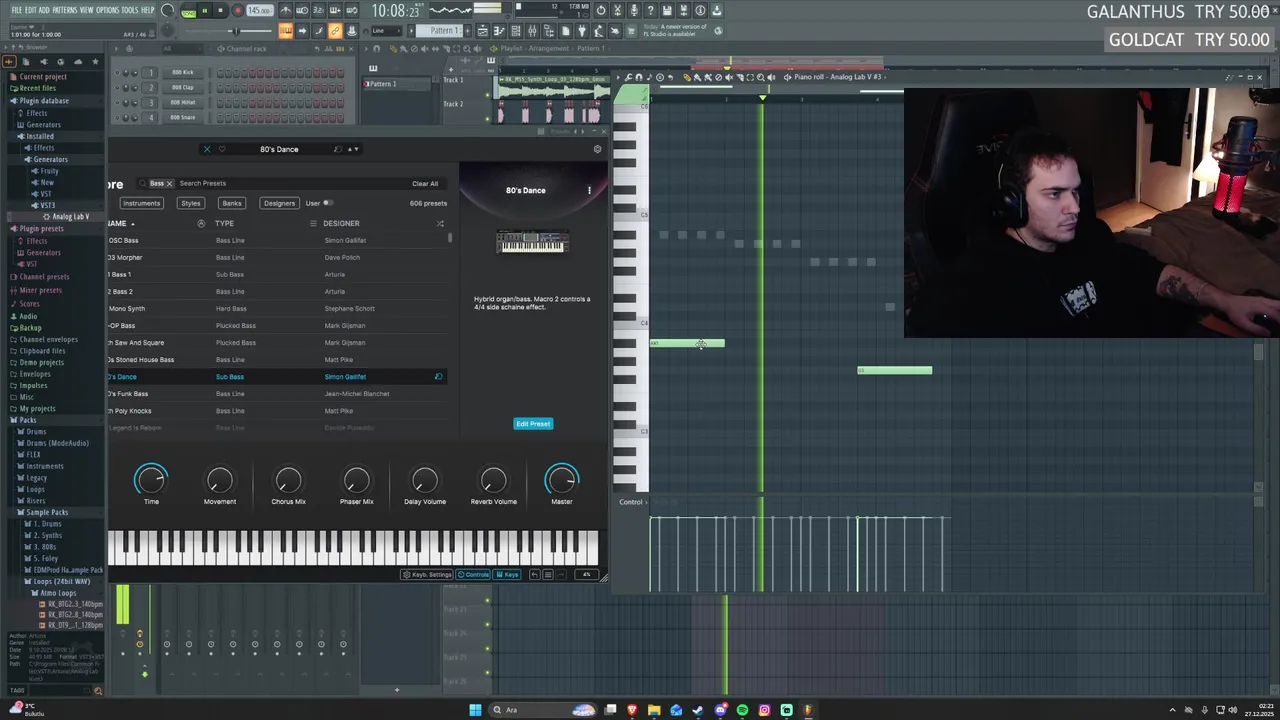
Task: Click the Stop transport button
Action: [220, 11]
